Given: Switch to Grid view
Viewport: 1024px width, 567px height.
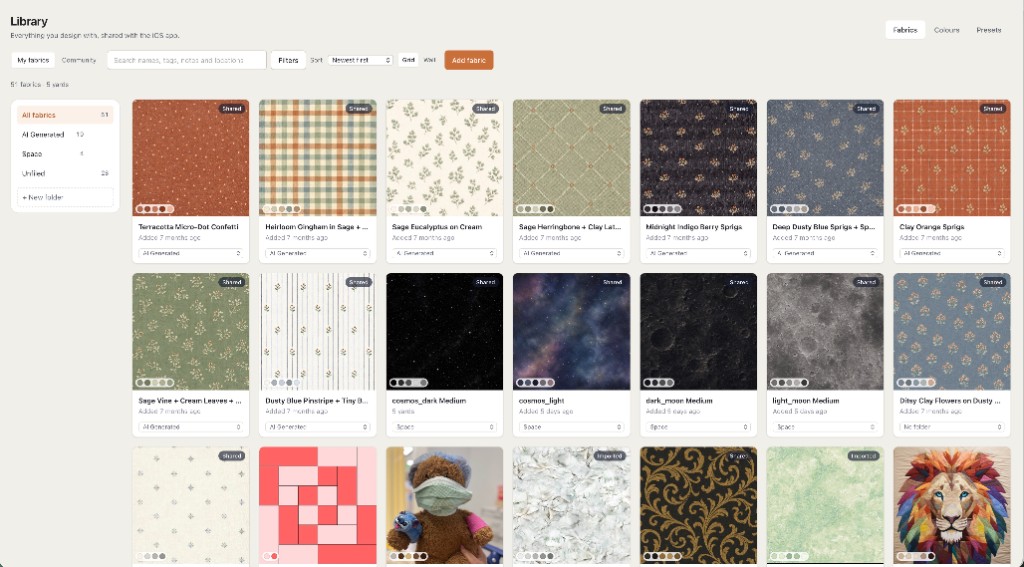Looking at the screenshot, I should 408,60.
